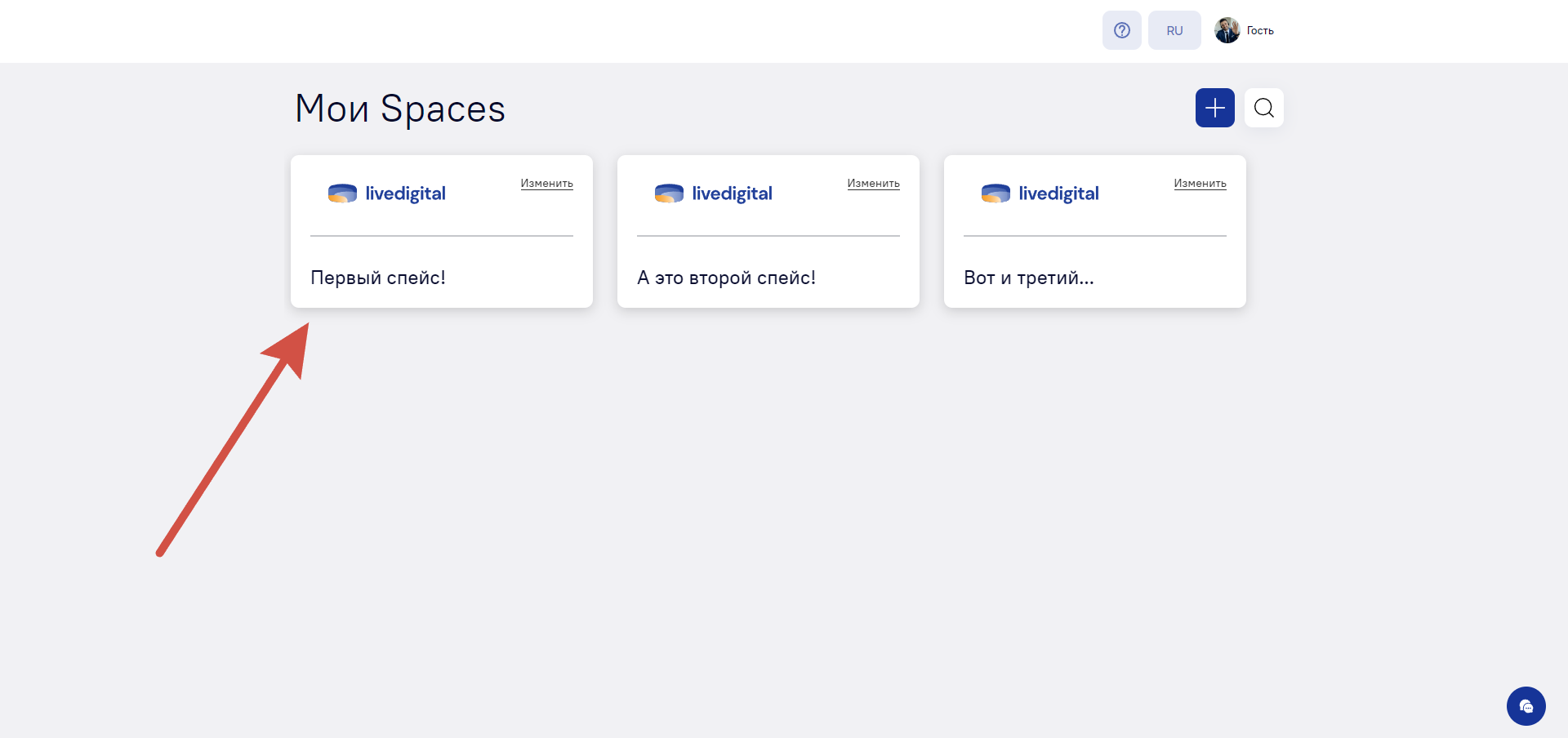Create a new space with plus button
The width and height of the screenshot is (1568, 738).
(1215, 108)
